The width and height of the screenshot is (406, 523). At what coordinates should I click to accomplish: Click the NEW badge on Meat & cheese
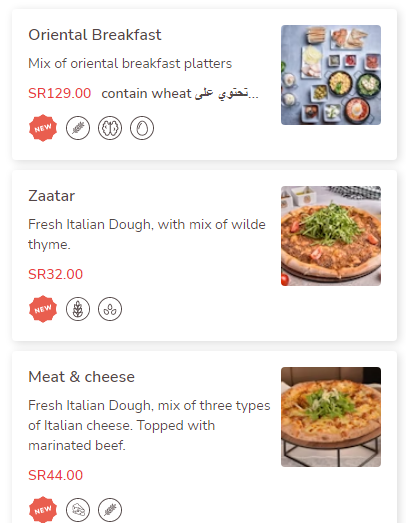click(x=43, y=510)
